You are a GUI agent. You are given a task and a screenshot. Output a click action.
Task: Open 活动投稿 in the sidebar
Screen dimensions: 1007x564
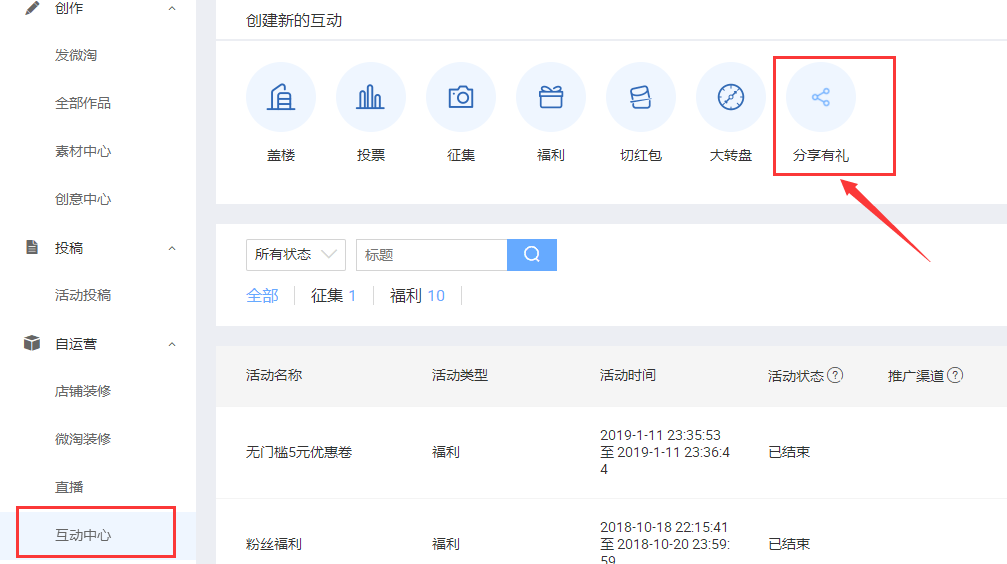tap(83, 295)
